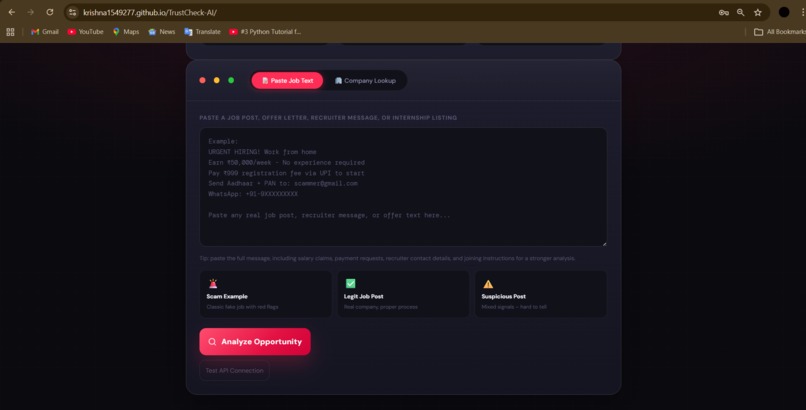Click the Analyze Opportunity button
The image size is (806, 410).
click(255, 342)
